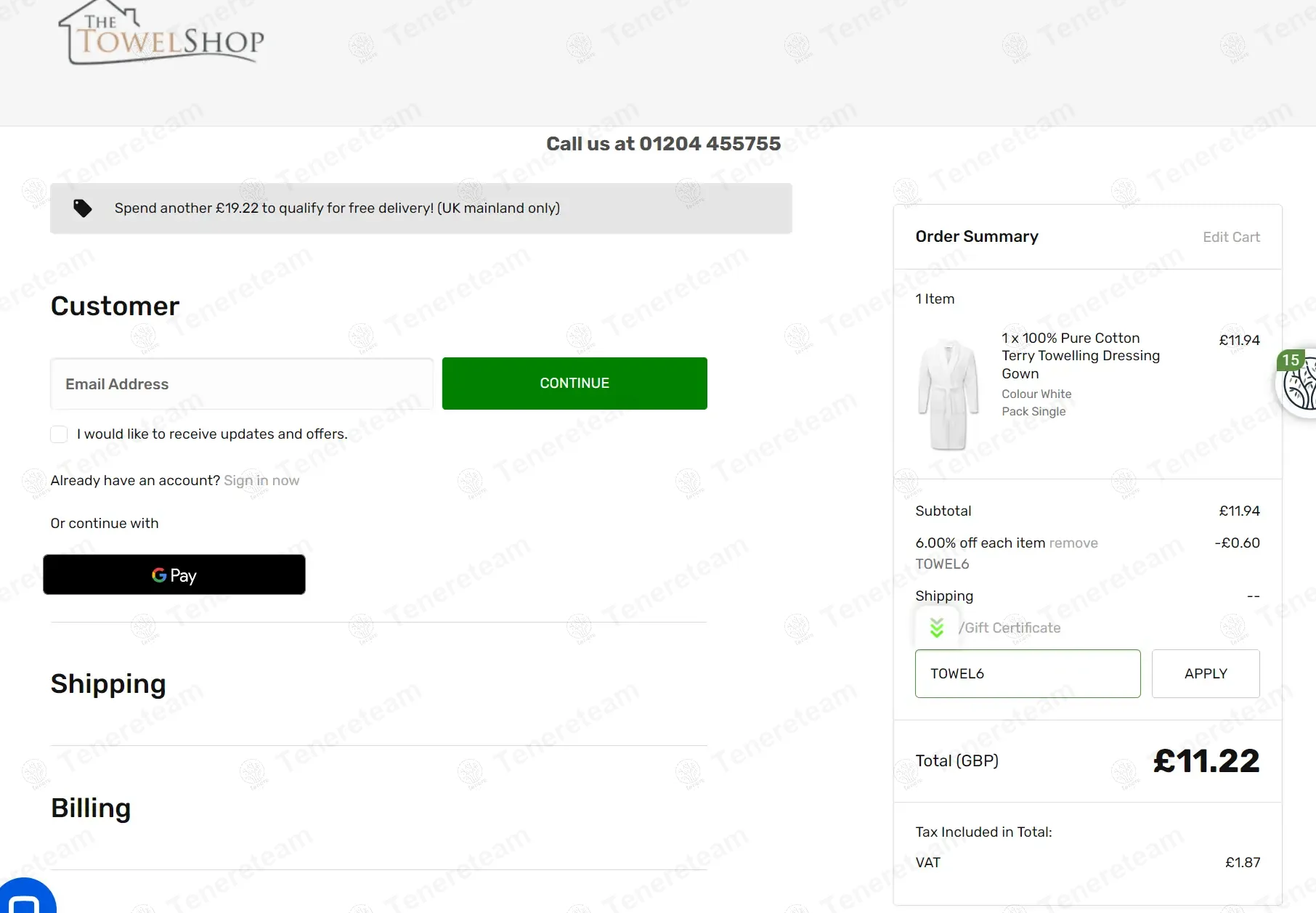Click the Subtotal value £11.94
Image resolution: width=1316 pixels, height=913 pixels.
coord(1239,511)
